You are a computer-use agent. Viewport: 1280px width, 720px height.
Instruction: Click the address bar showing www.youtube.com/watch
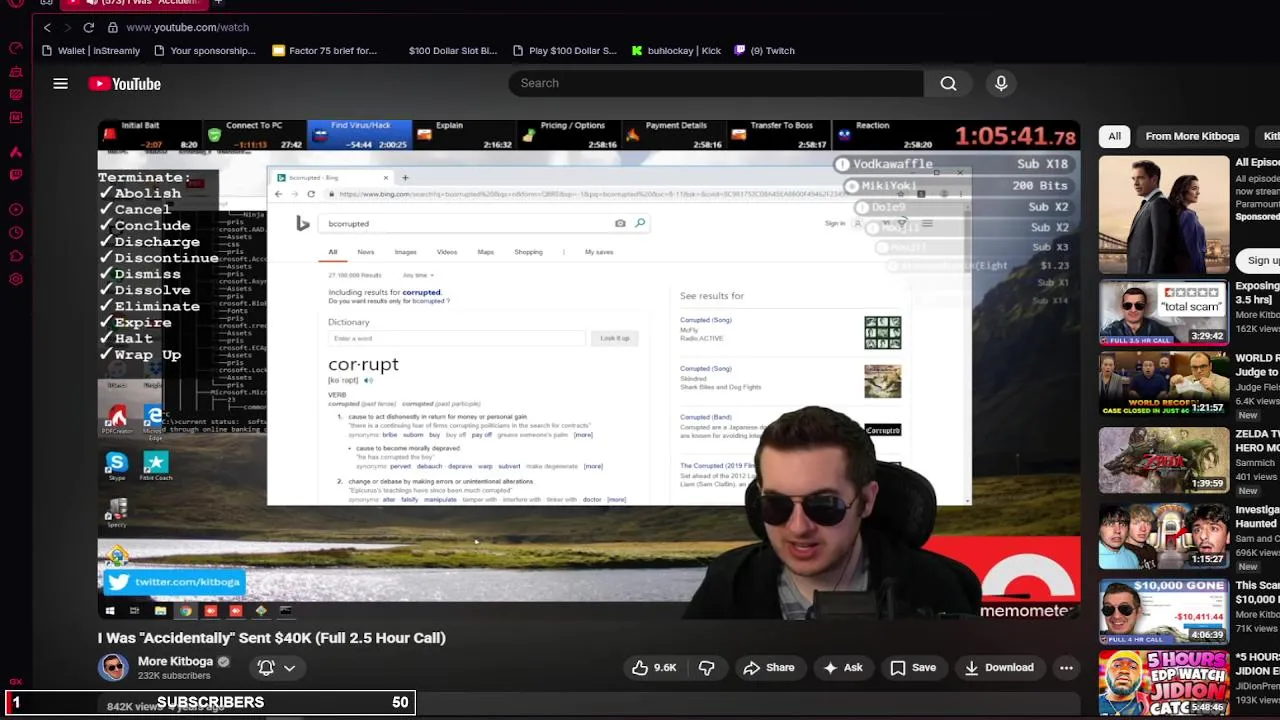[x=188, y=27]
